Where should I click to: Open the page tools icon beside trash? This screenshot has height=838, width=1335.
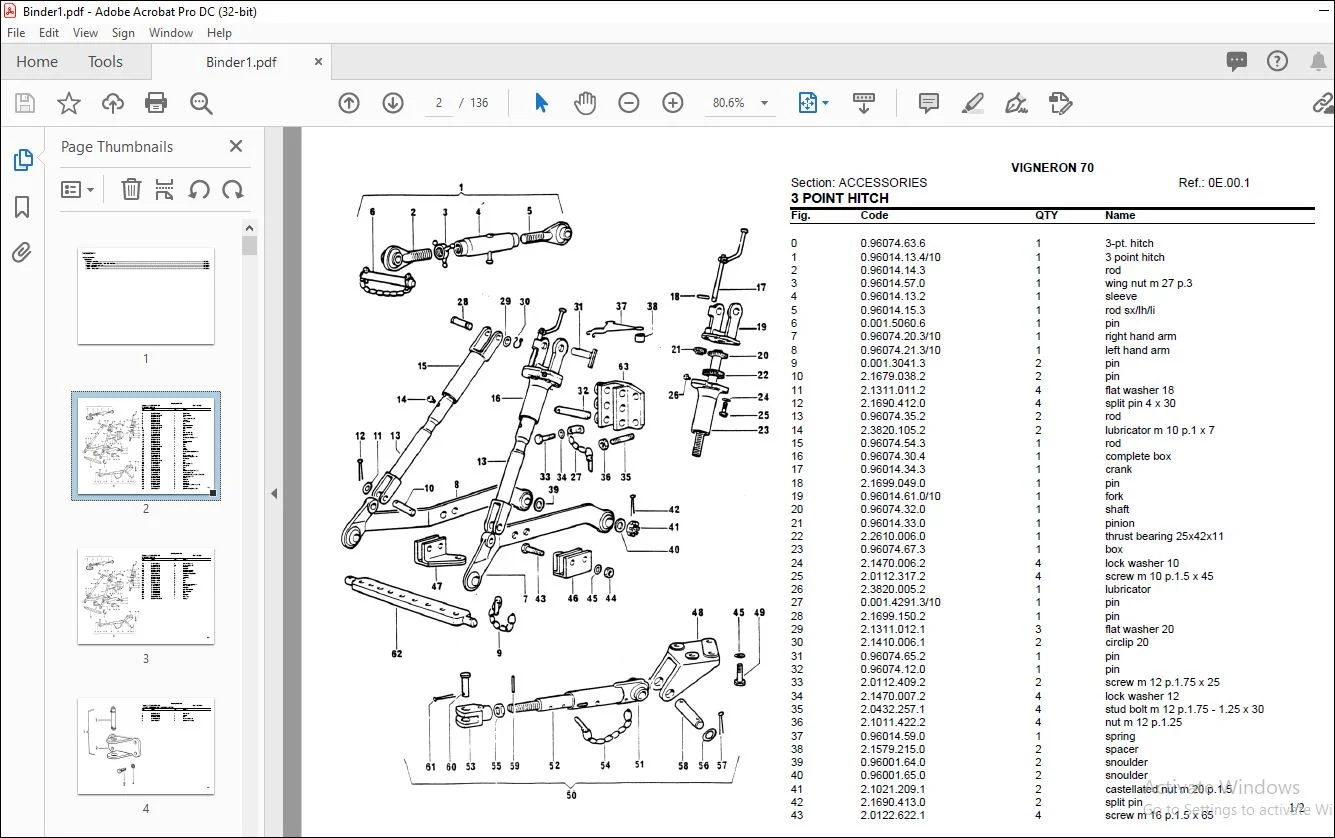pyautogui.click(x=165, y=189)
